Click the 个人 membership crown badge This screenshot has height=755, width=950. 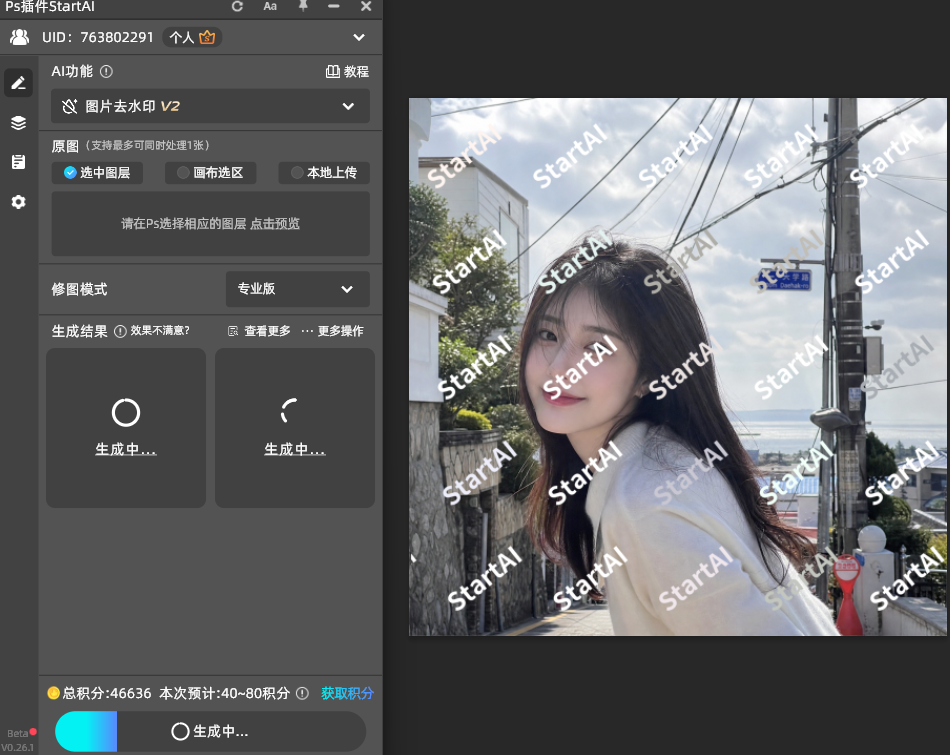coord(192,38)
